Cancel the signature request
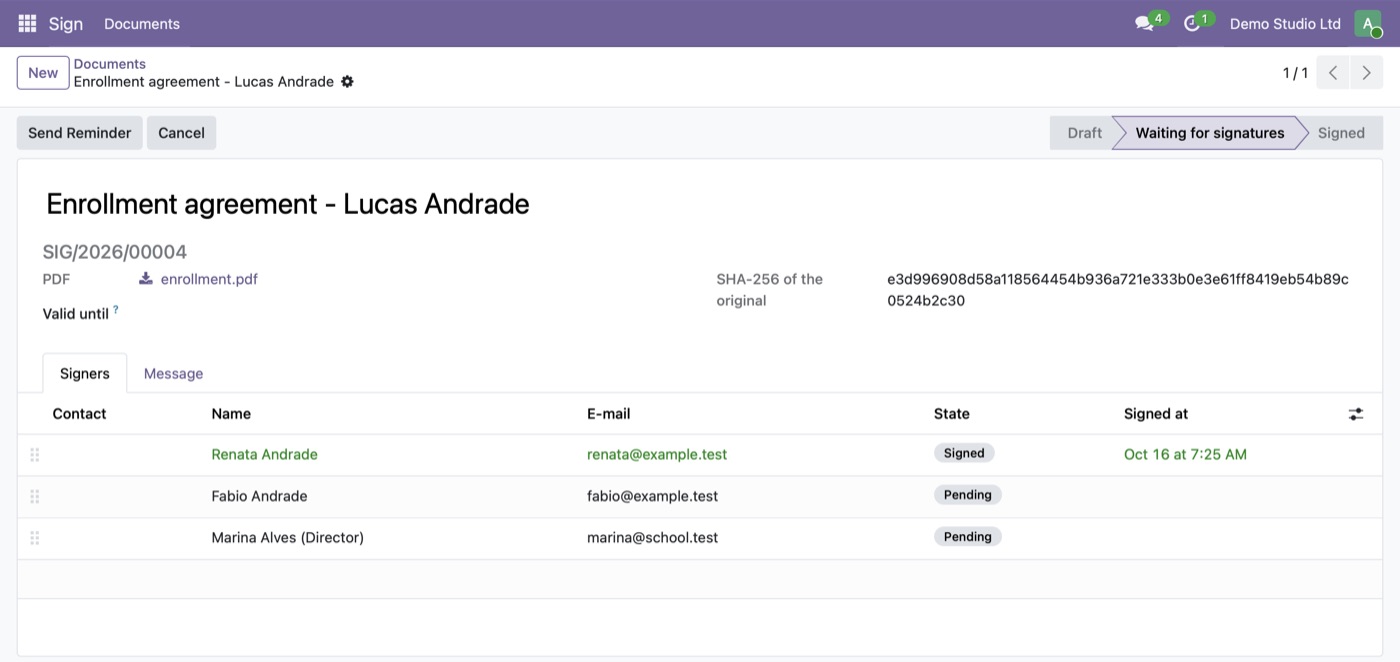 tap(181, 133)
